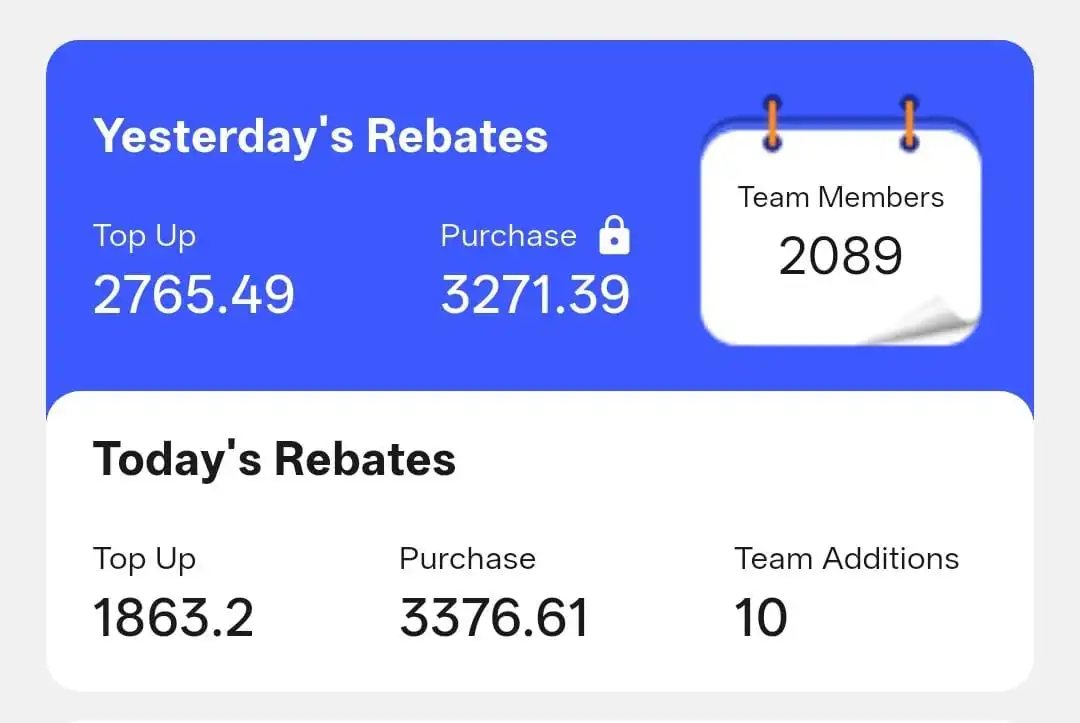Switch to the Today's Rebates section
This screenshot has height=723, width=1080.
(x=274, y=459)
